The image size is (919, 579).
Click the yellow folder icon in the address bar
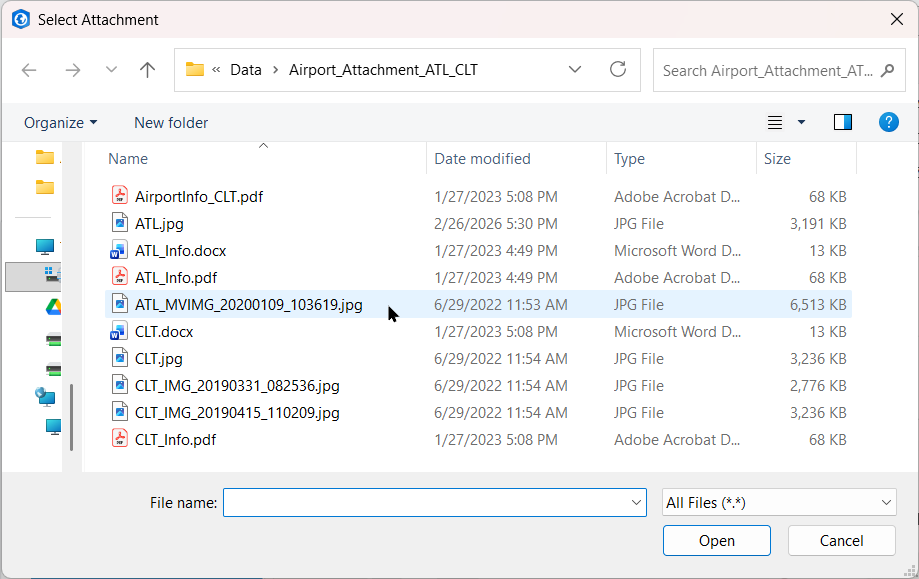tap(195, 70)
